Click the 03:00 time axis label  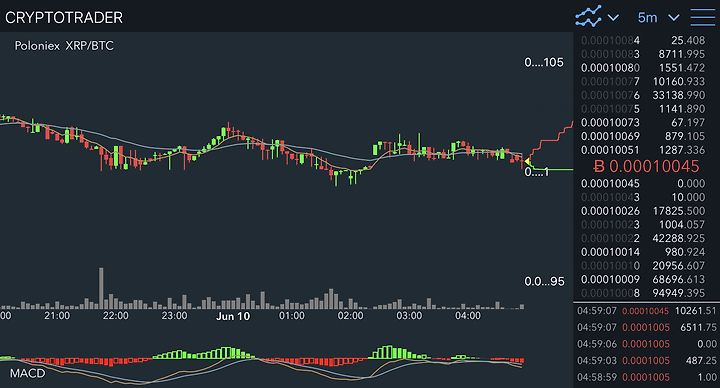pyautogui.click(x=409, y=316)
